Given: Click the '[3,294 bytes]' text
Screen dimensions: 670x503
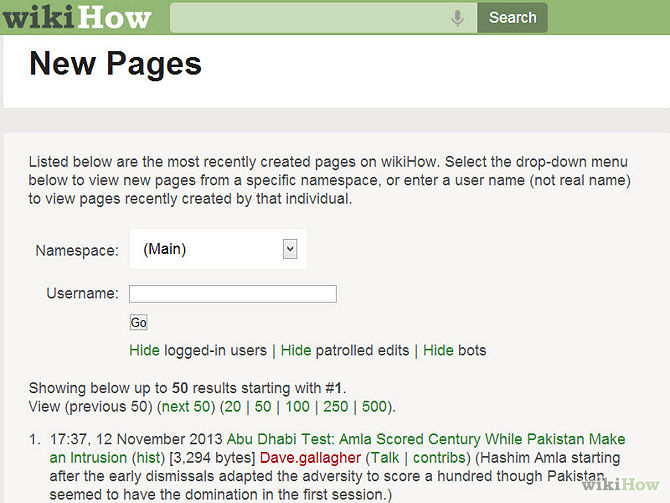Looking at the screenshot, I should 212,458.
